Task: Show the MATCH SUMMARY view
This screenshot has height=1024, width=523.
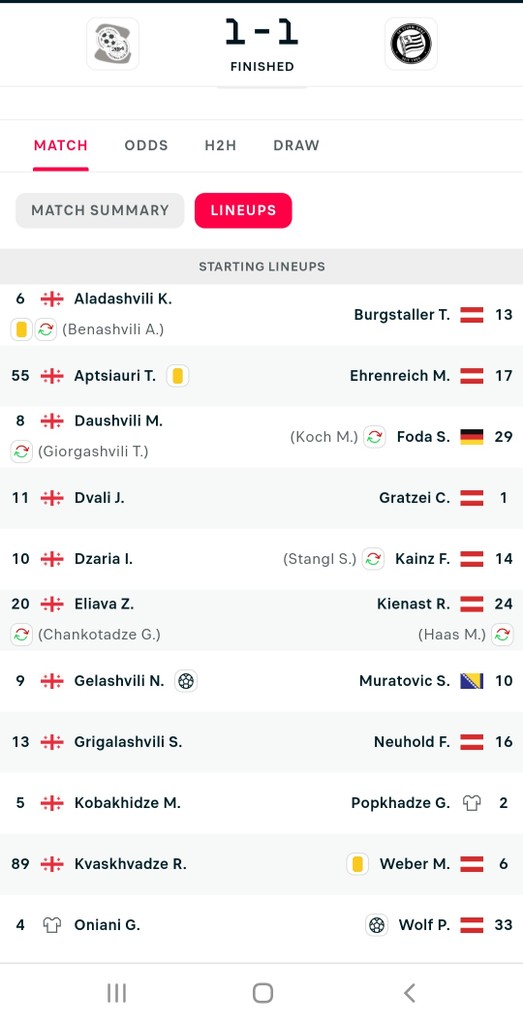Action: 100,210
